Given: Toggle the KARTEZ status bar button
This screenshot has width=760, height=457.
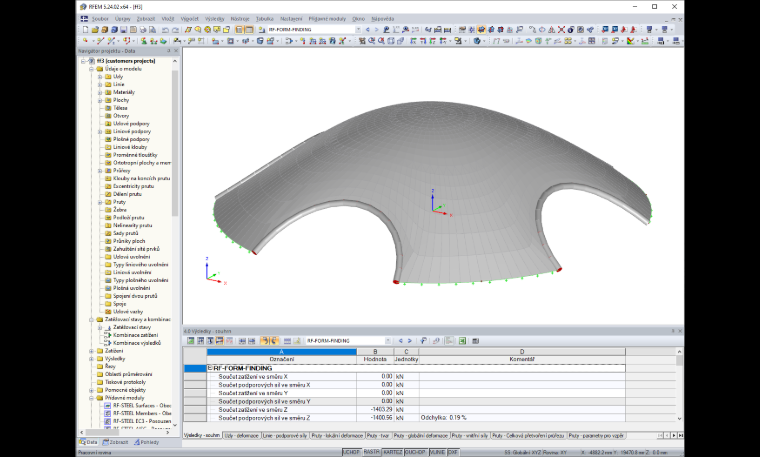Looking at the screenshot, I should tap(393, 452).
